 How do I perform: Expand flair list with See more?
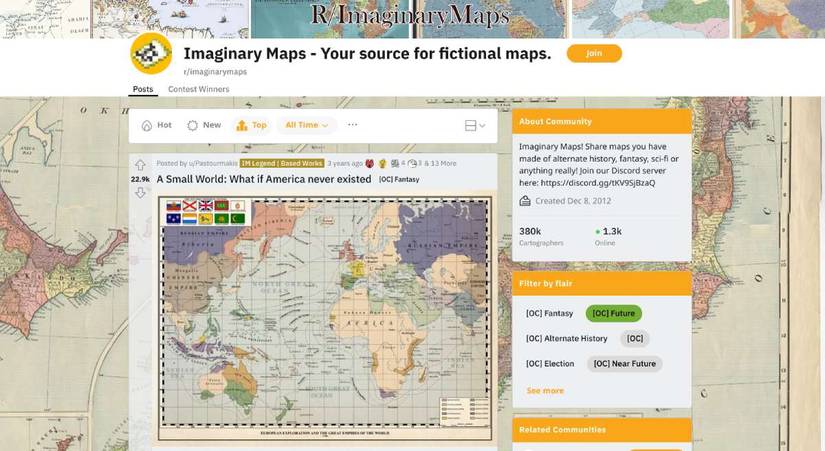(545, 390)
